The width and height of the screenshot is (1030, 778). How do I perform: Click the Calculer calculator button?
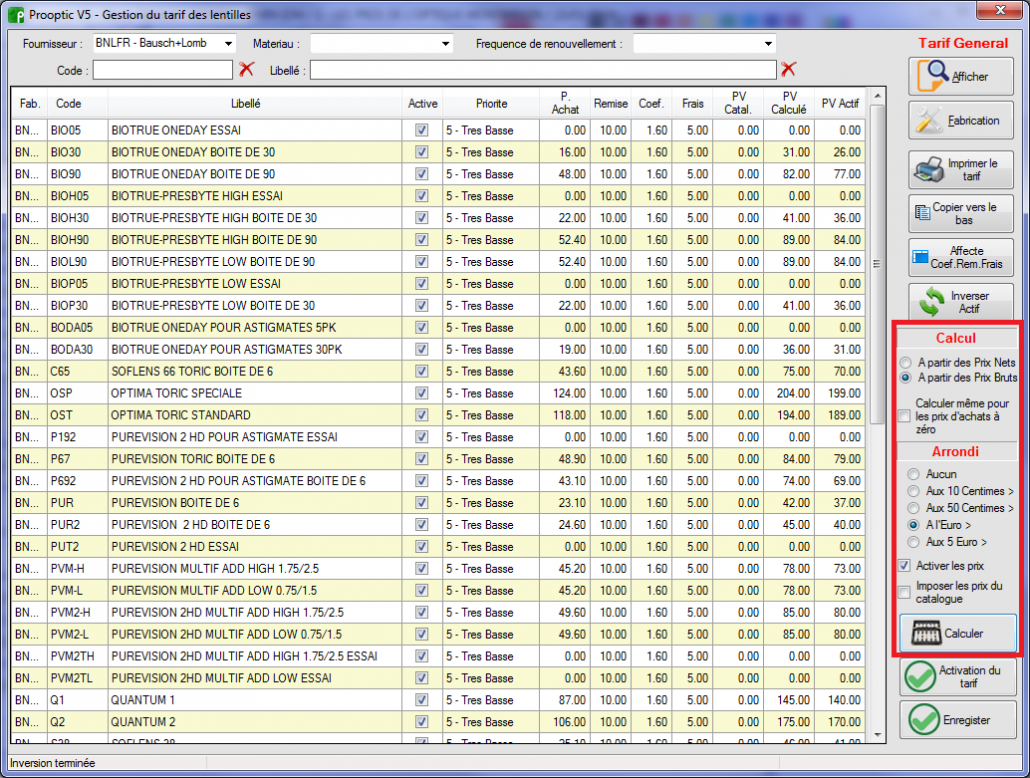pos(958,633)
